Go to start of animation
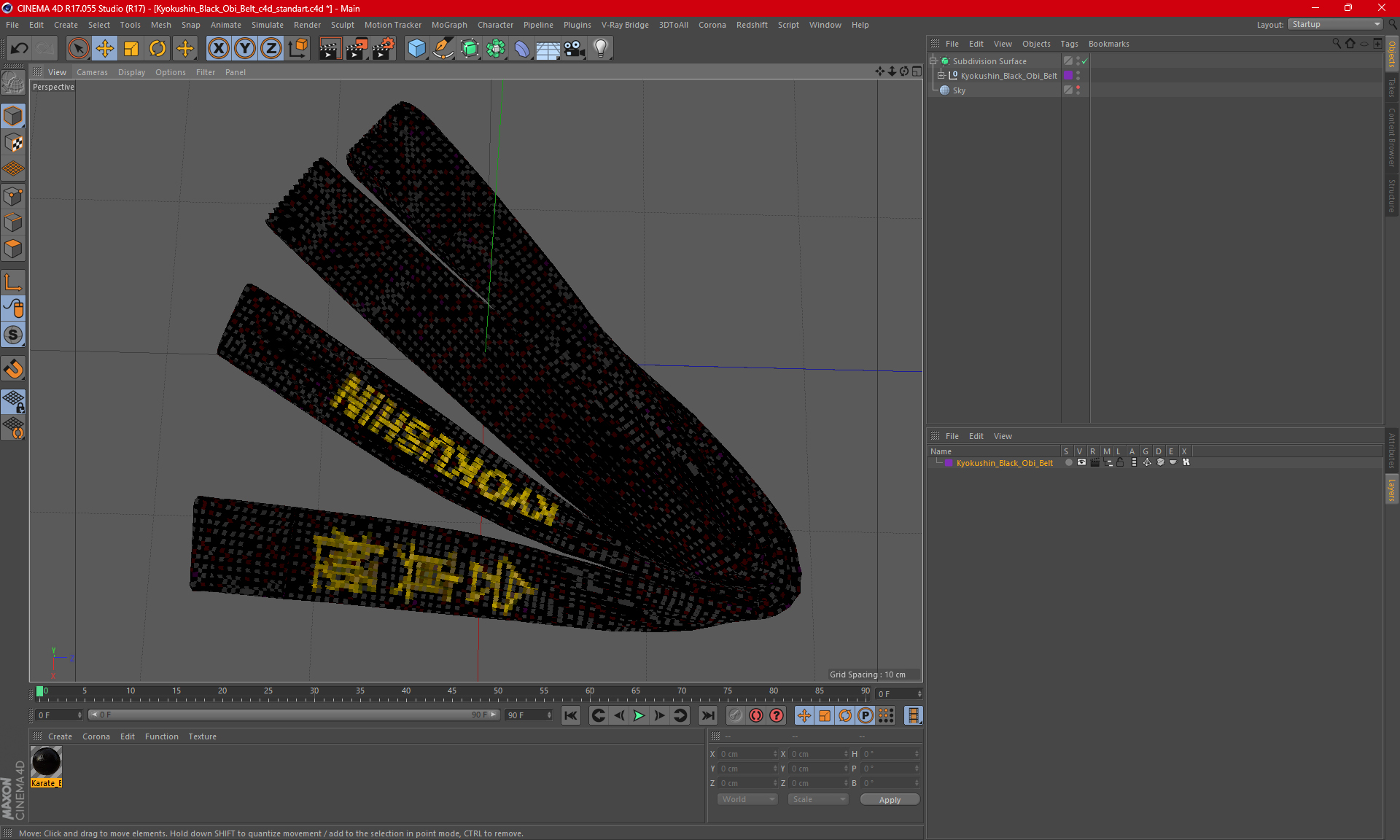Screen dimensions: 1400x840 click(x=571, y=715)
